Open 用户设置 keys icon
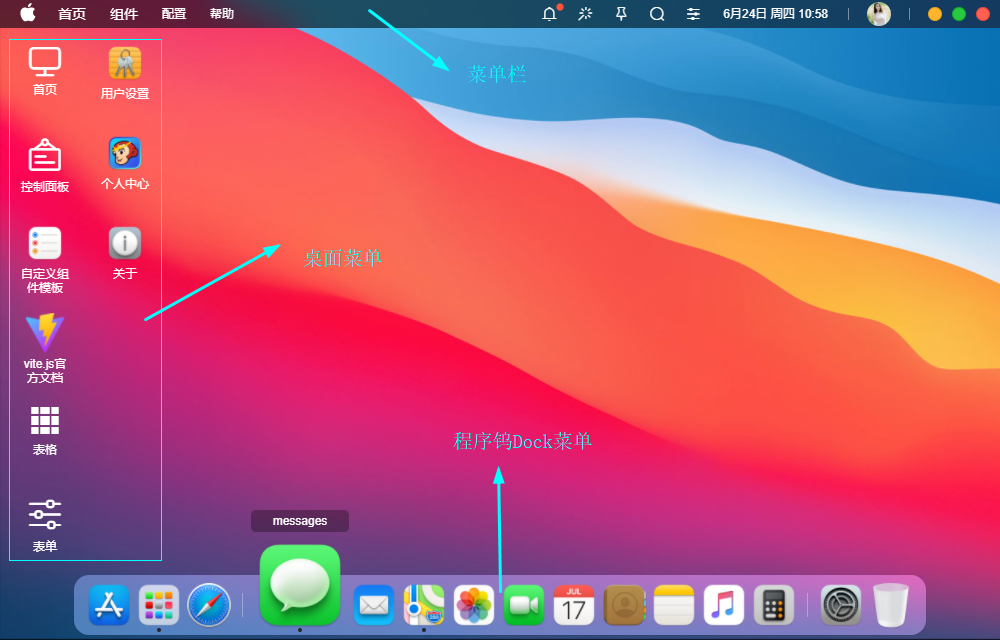This screenshot has height=640, width=1000. tap(125, 73)
